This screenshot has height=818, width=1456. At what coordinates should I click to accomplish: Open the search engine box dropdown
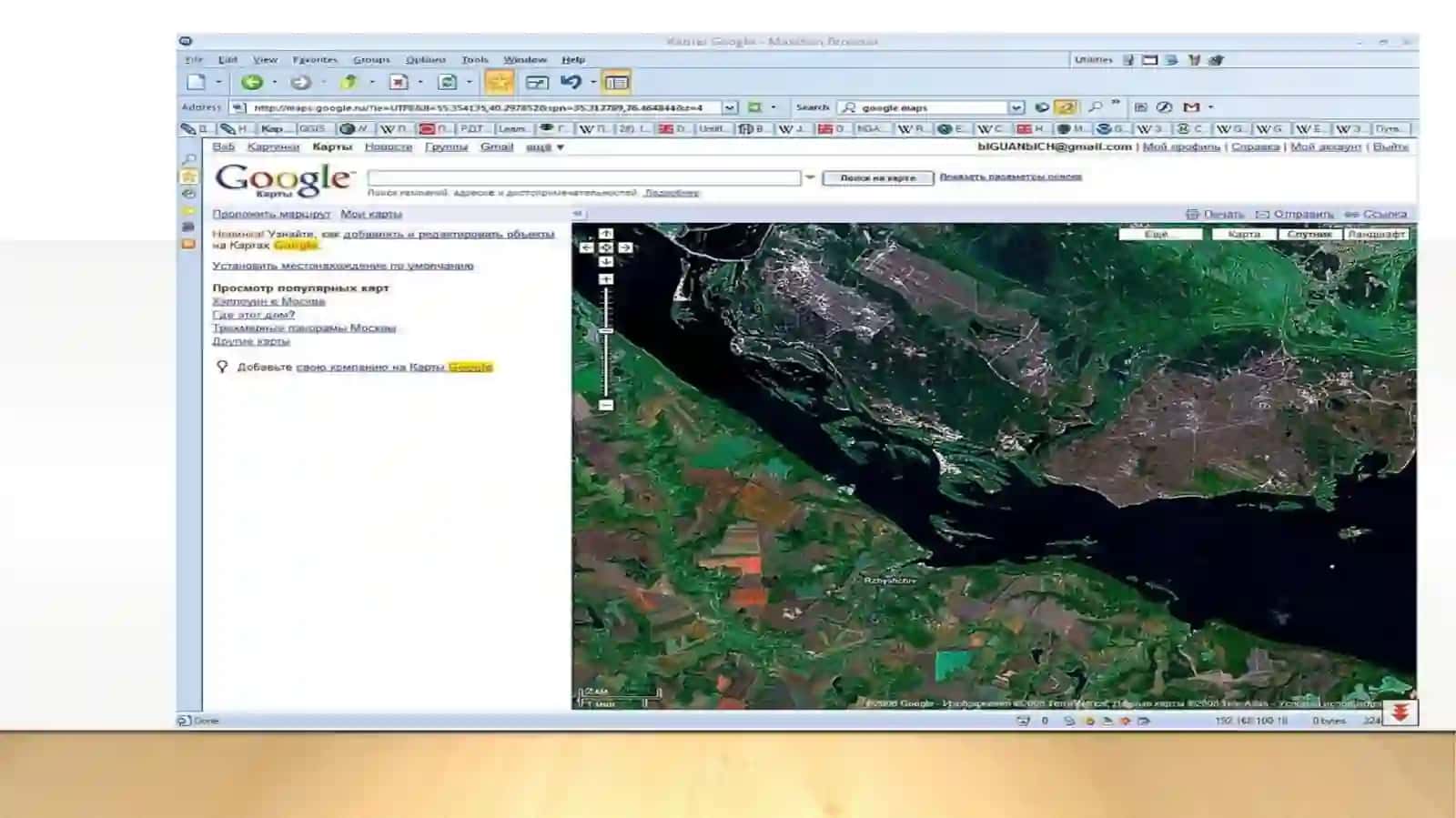click(x=1017, y=107)
